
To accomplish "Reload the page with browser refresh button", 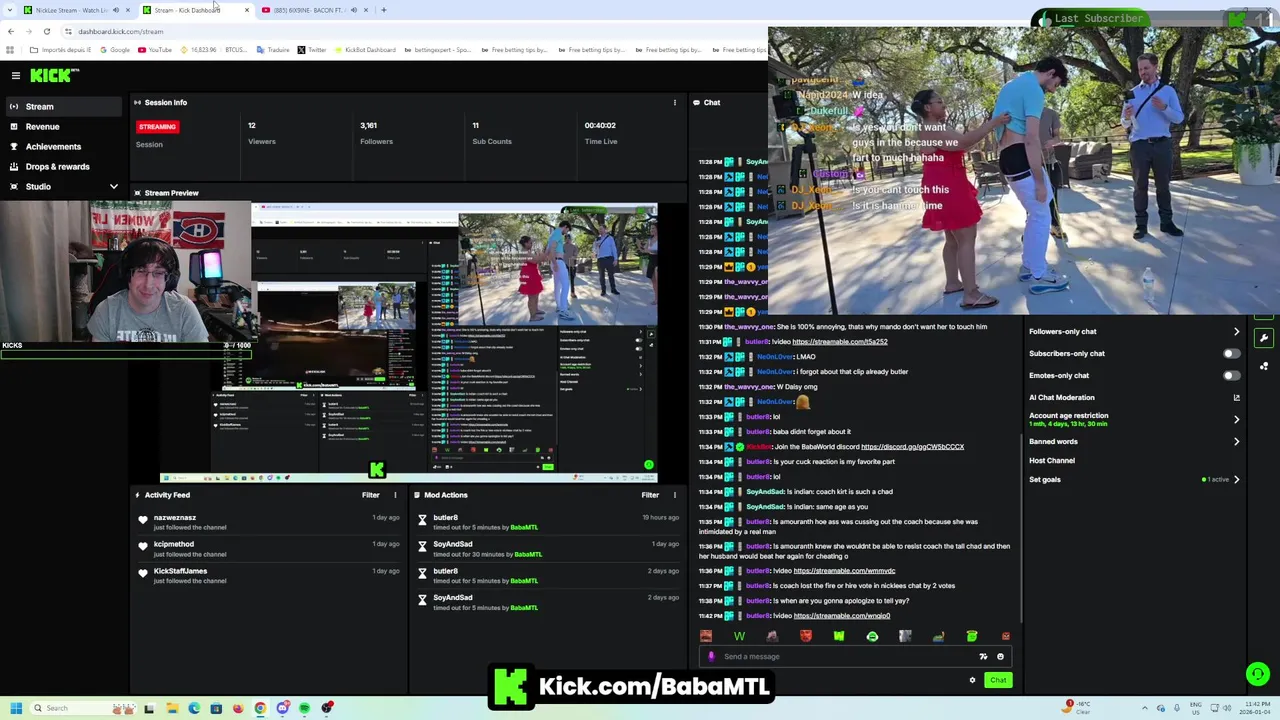I will [47, 31].
